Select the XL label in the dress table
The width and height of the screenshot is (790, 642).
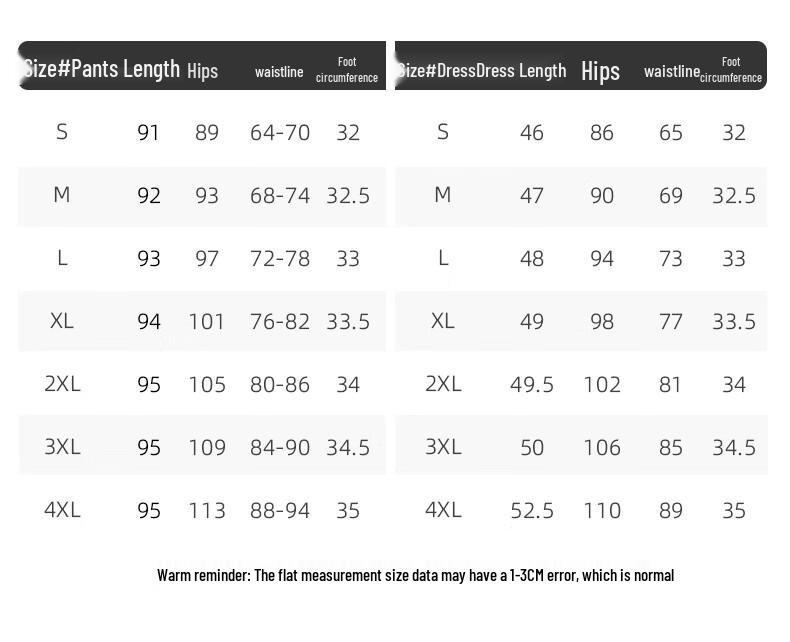[442, 321]
